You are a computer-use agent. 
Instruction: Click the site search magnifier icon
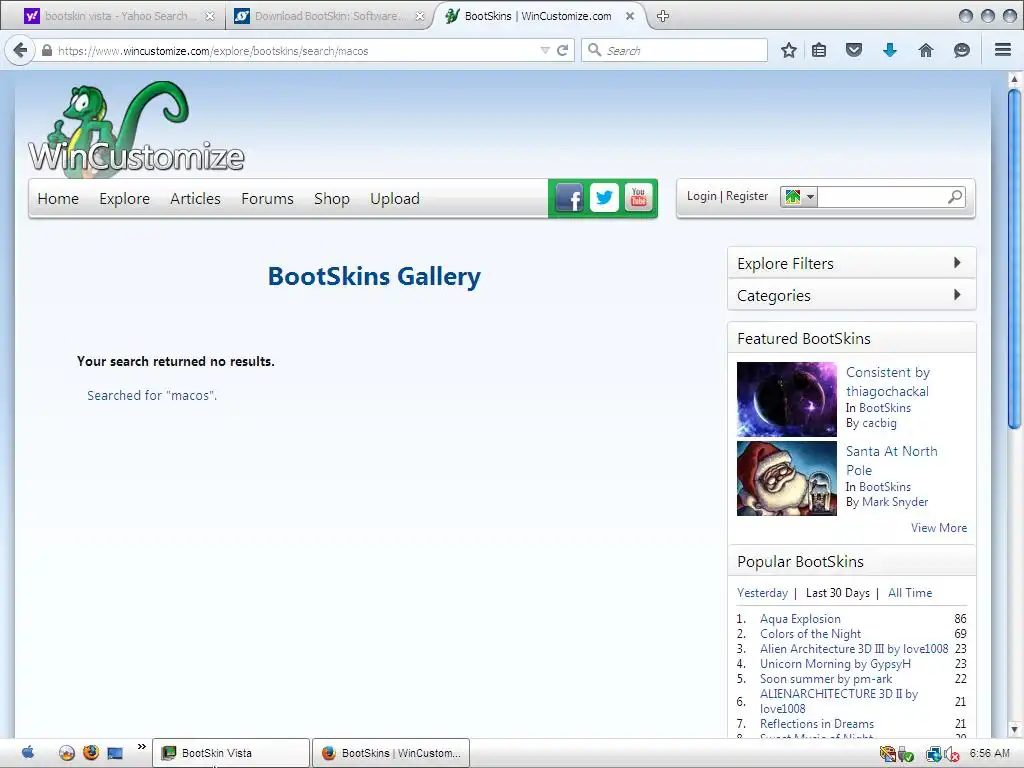(x=955, y=197)
